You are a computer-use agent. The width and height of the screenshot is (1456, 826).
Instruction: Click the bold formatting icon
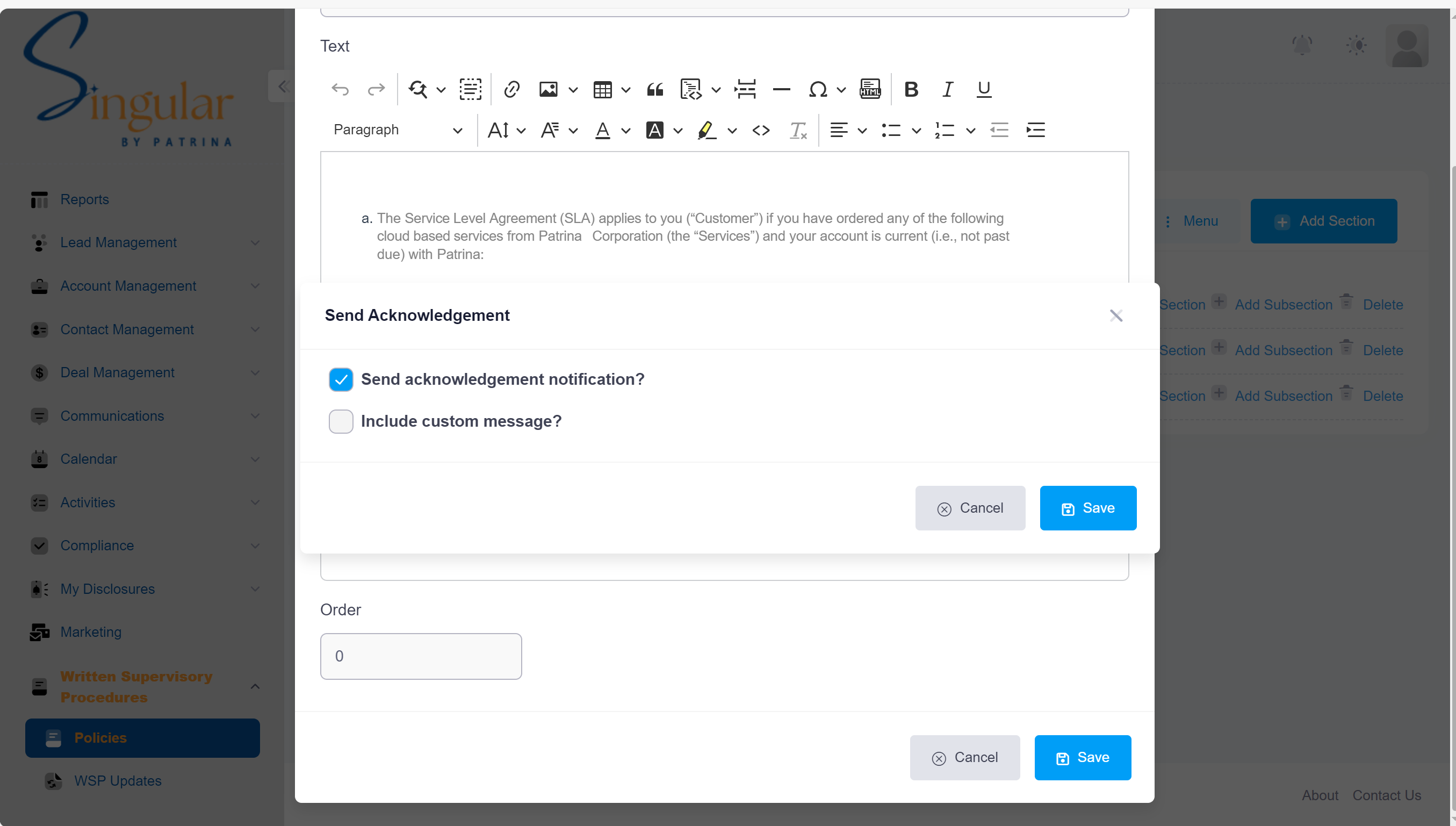(x=912, y=90)
